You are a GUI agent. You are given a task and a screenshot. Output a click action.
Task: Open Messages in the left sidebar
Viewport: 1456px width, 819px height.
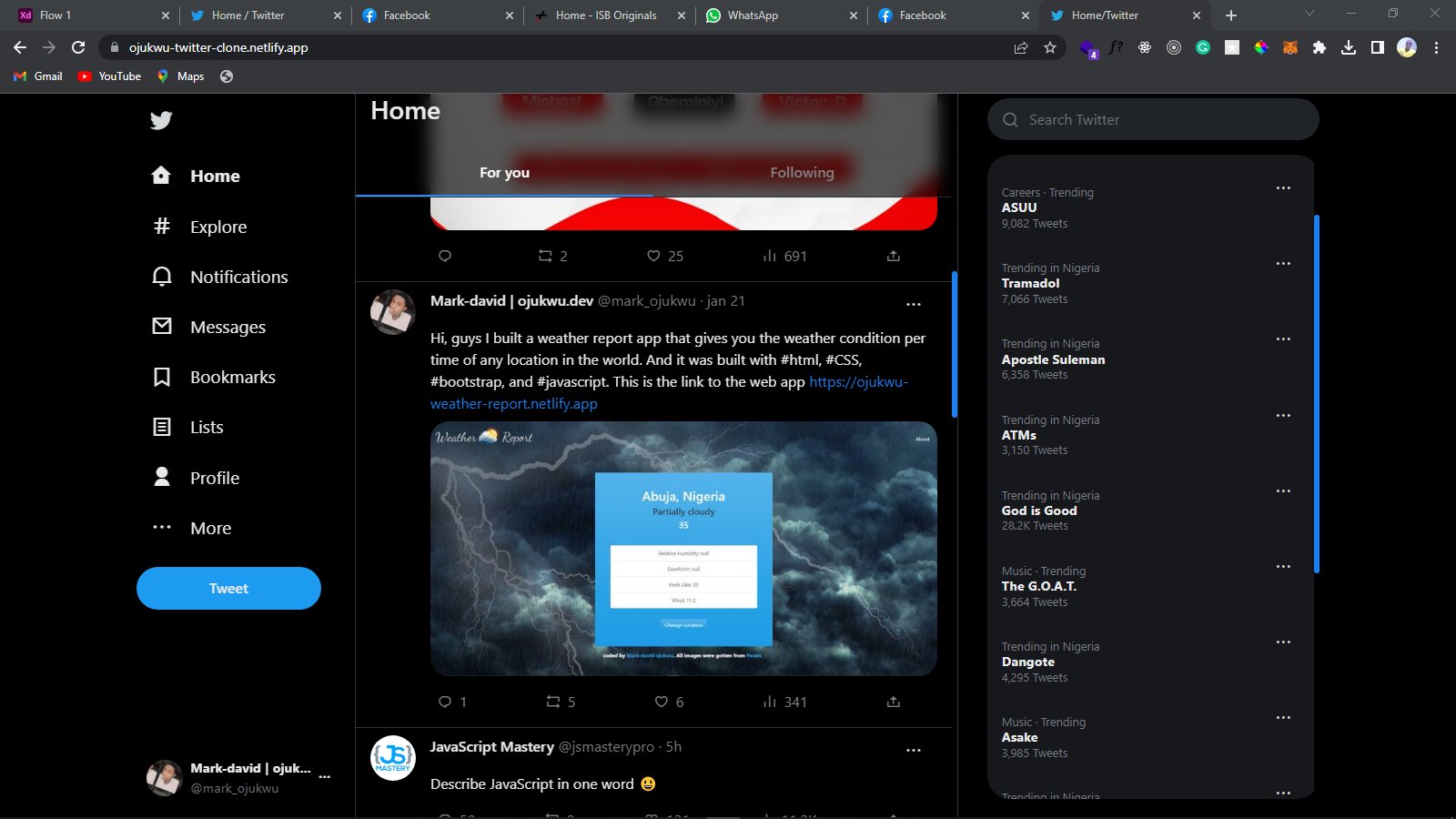(208, 327)
